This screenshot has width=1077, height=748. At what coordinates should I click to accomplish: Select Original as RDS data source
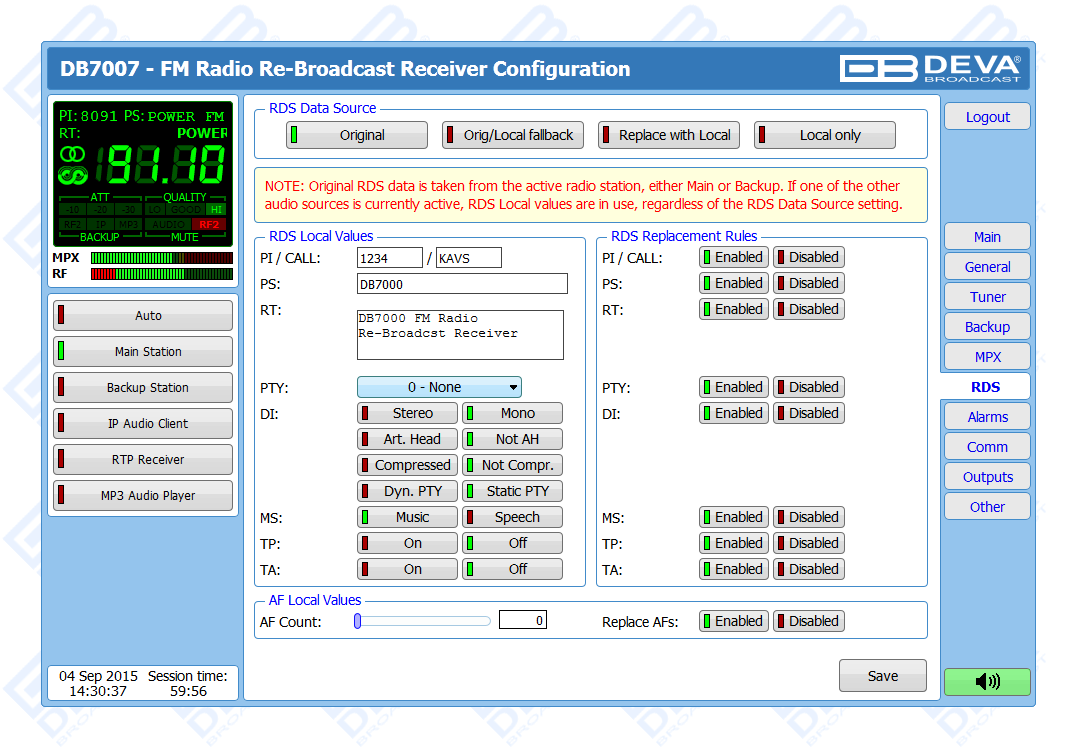[357, 135]
